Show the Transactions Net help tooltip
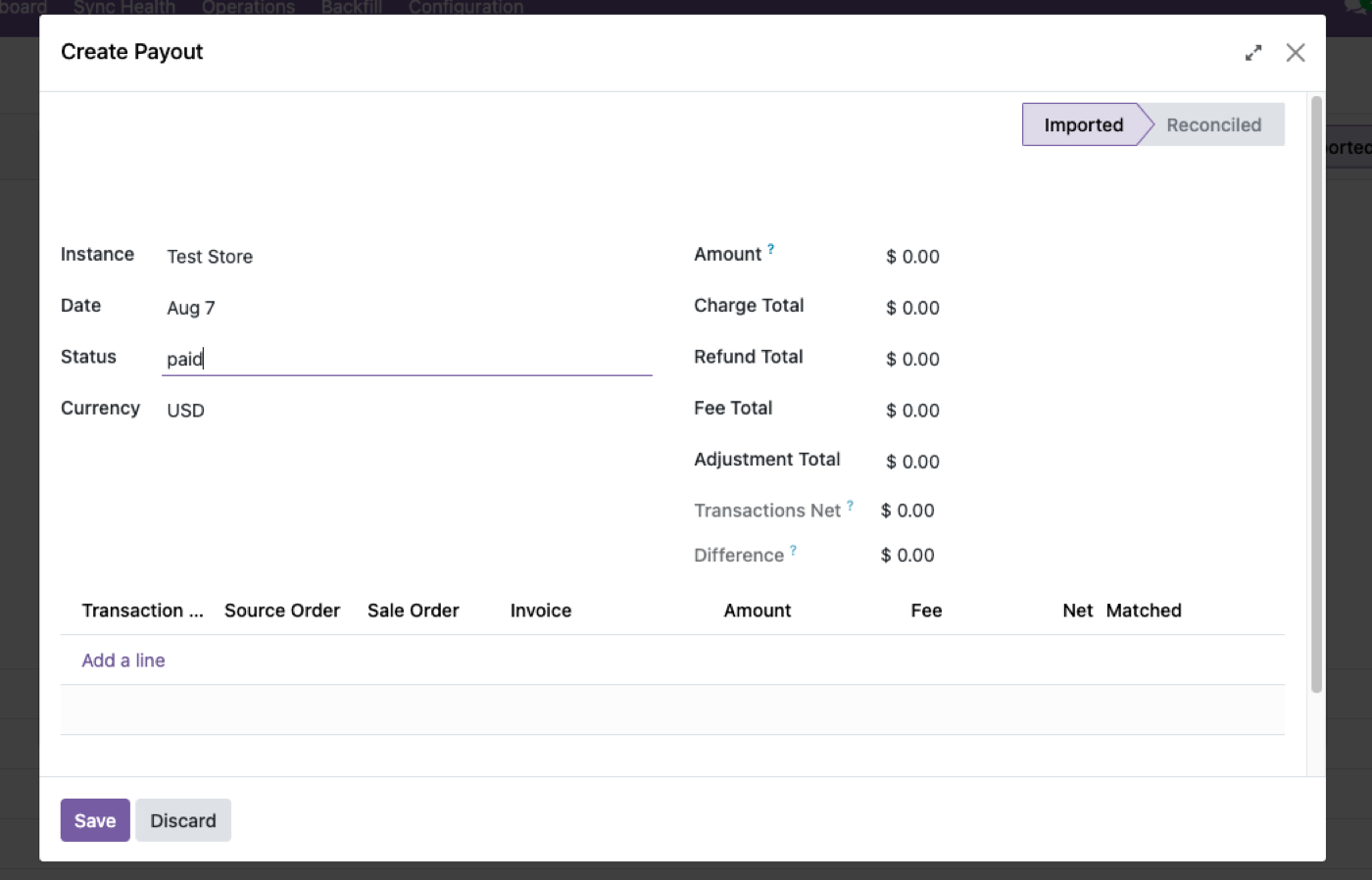The image size is (1372, 880). point(850,506)
